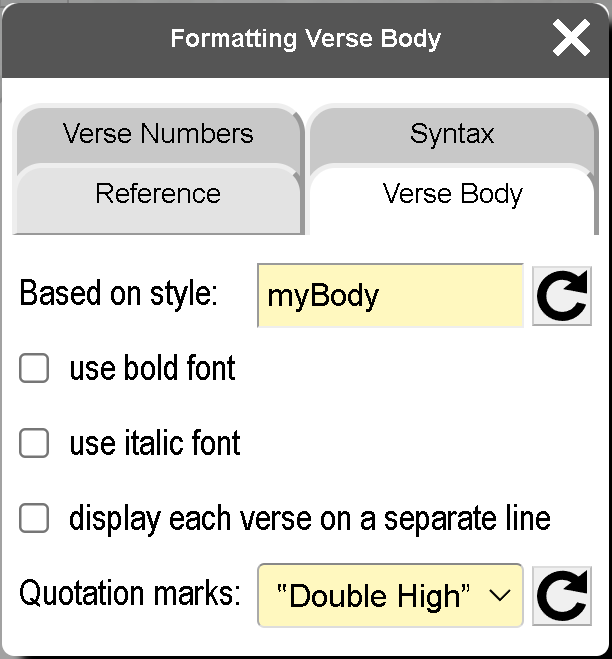Reset the Based on style field
This screenshot has width=612, height=659.
561,296
